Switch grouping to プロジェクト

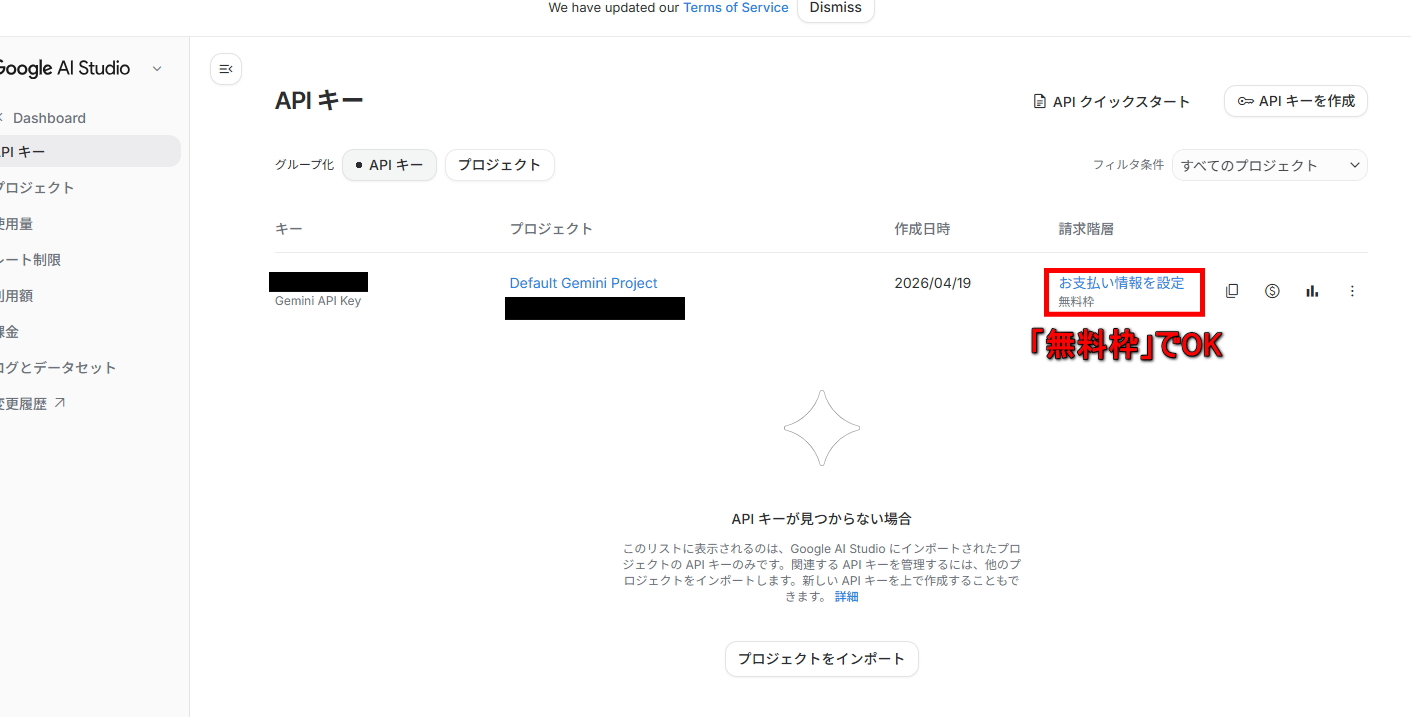point(499,165)
